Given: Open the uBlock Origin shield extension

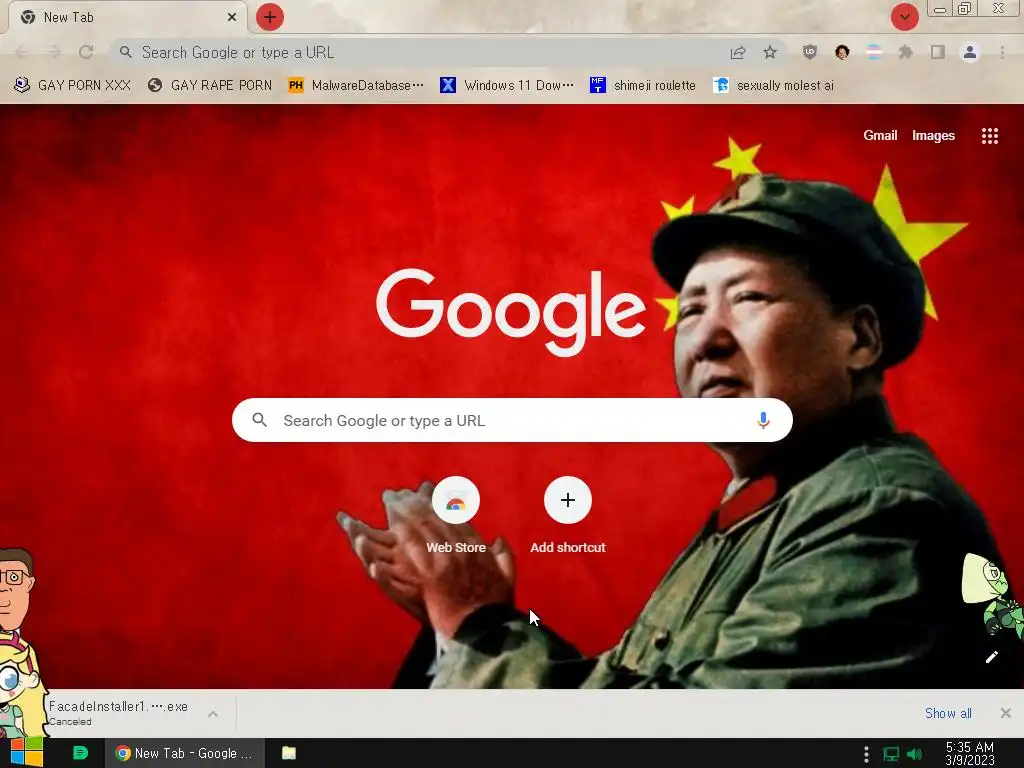Looking at the screenshot, I should point(810,52).
